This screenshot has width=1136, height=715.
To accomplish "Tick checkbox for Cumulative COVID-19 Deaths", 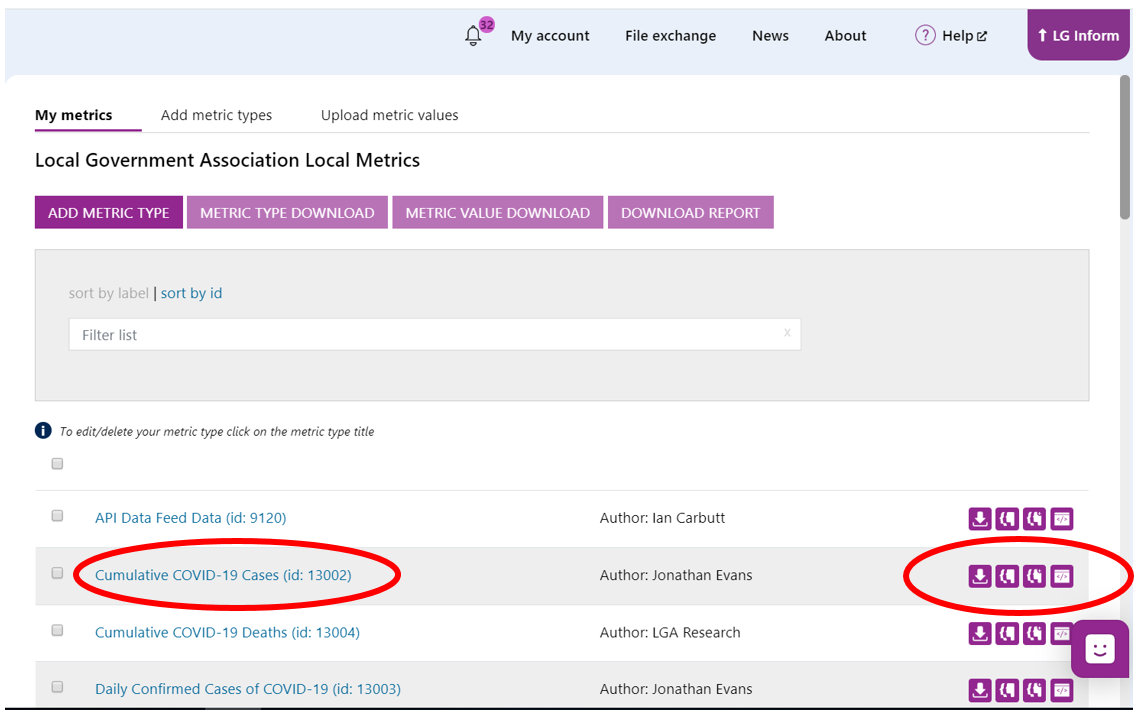I will click(x=57, y=630).
